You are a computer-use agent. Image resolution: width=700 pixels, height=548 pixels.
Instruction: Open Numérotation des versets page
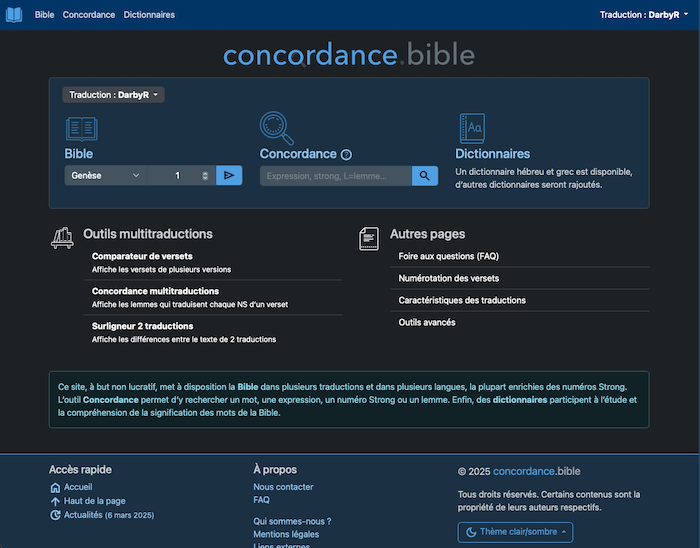448,278
